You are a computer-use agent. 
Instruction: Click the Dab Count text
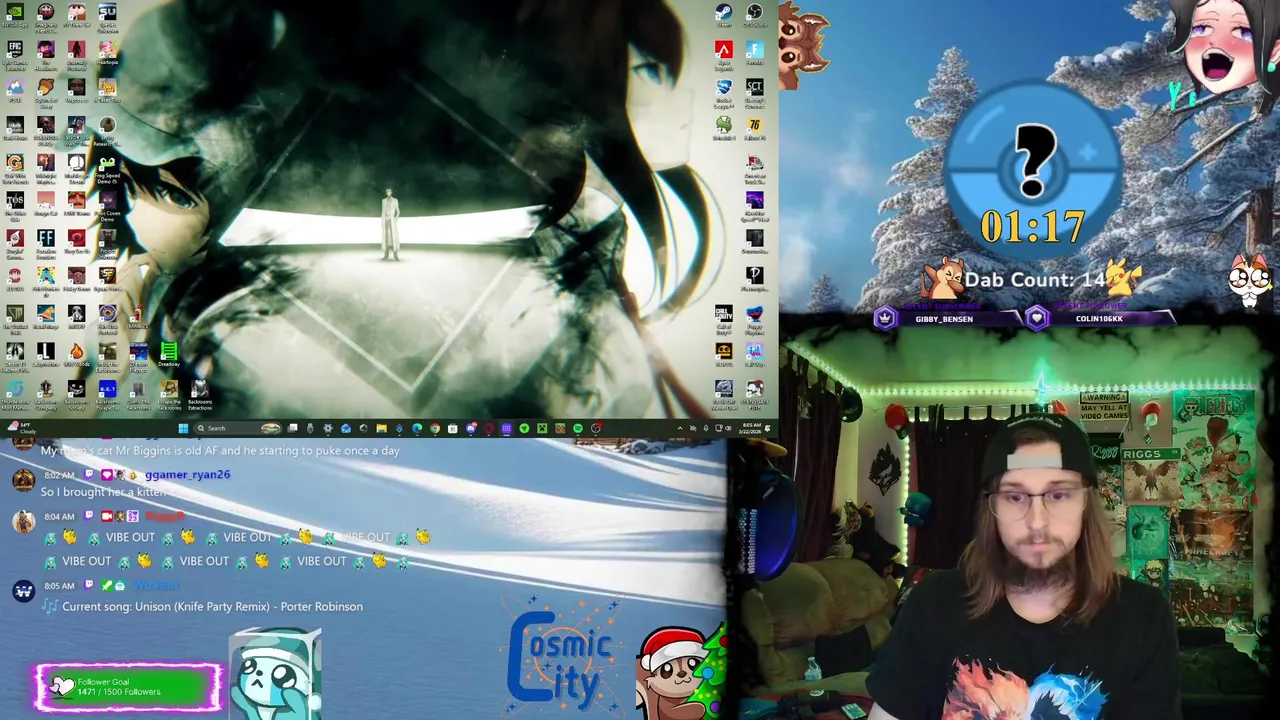(1035, 281)
